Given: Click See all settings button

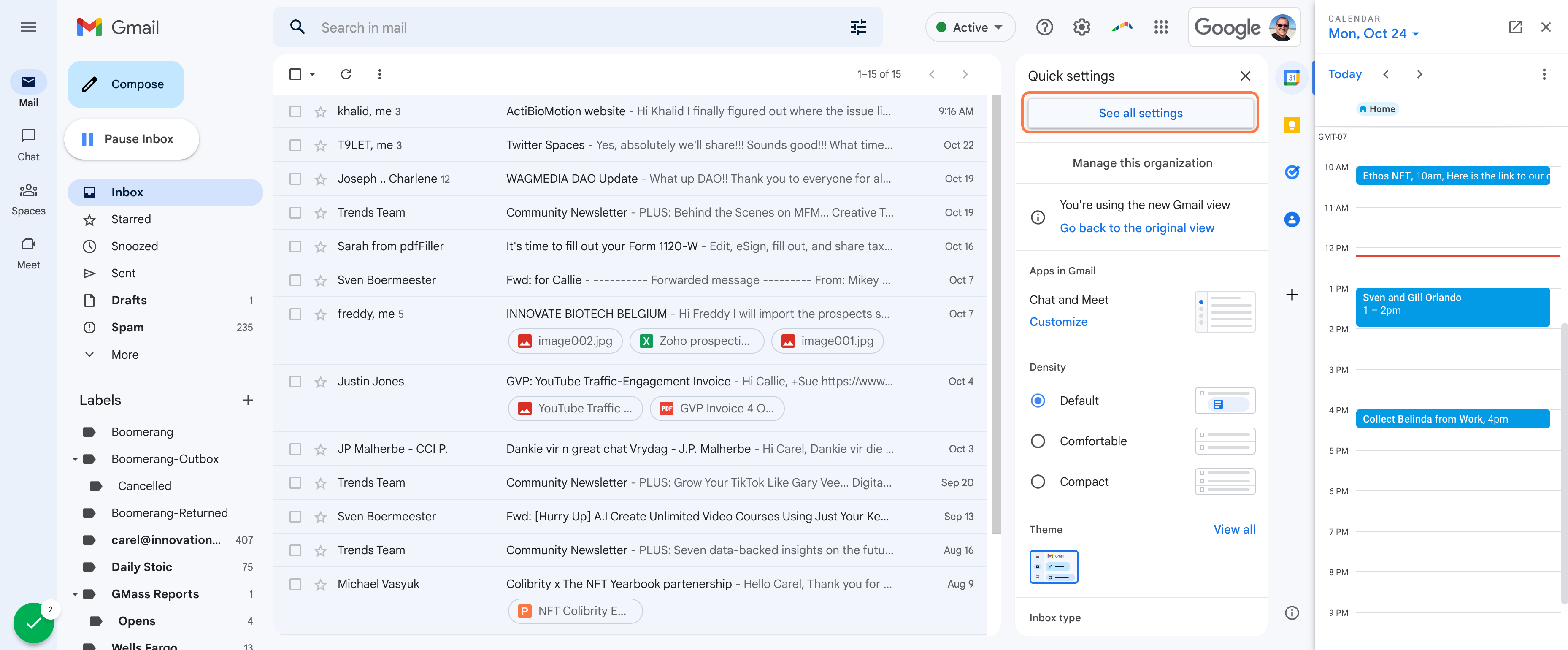Looking at the screenshot, I should click(1140, 113).
